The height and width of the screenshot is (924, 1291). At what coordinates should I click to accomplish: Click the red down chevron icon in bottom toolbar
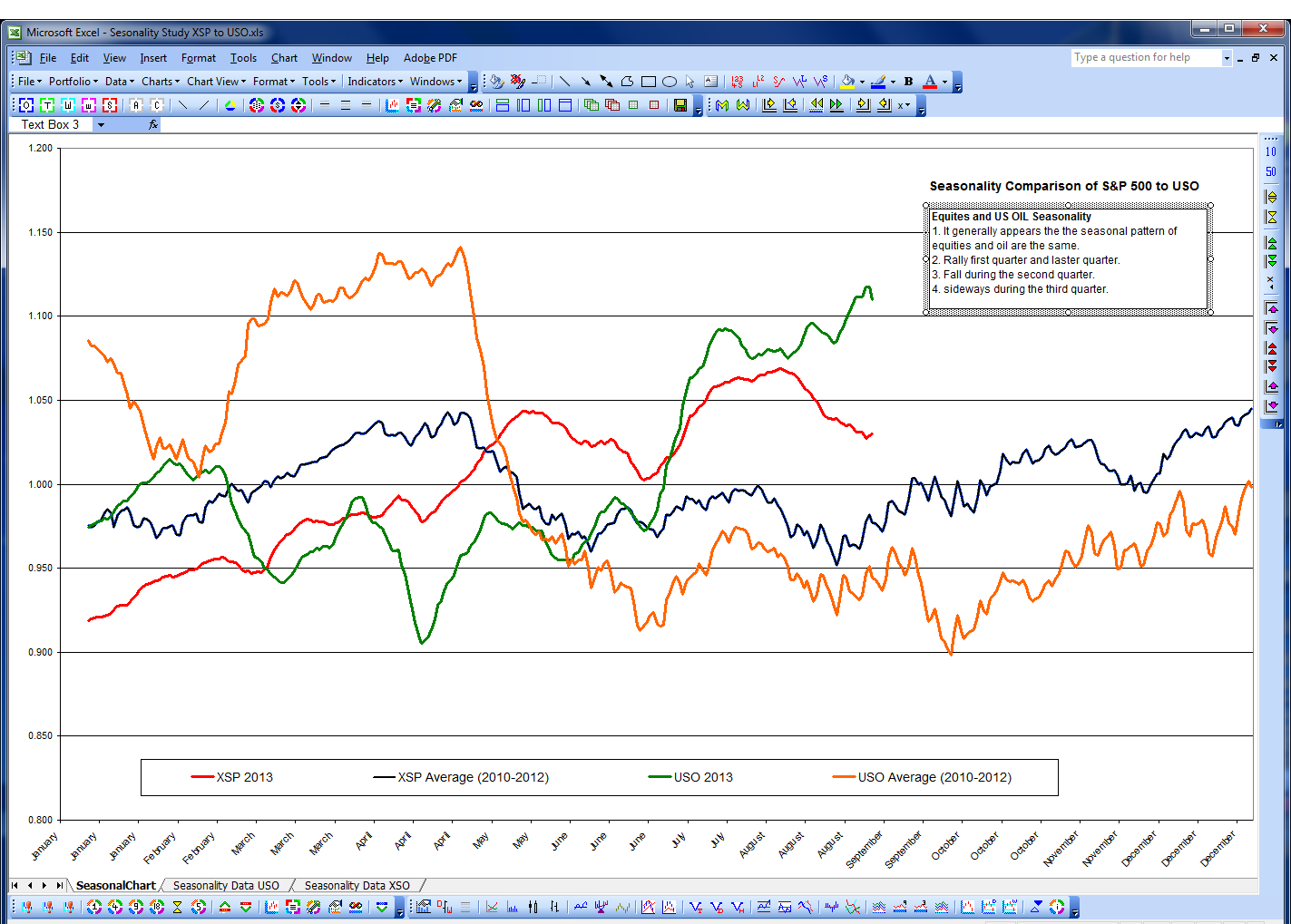[246, 907]
